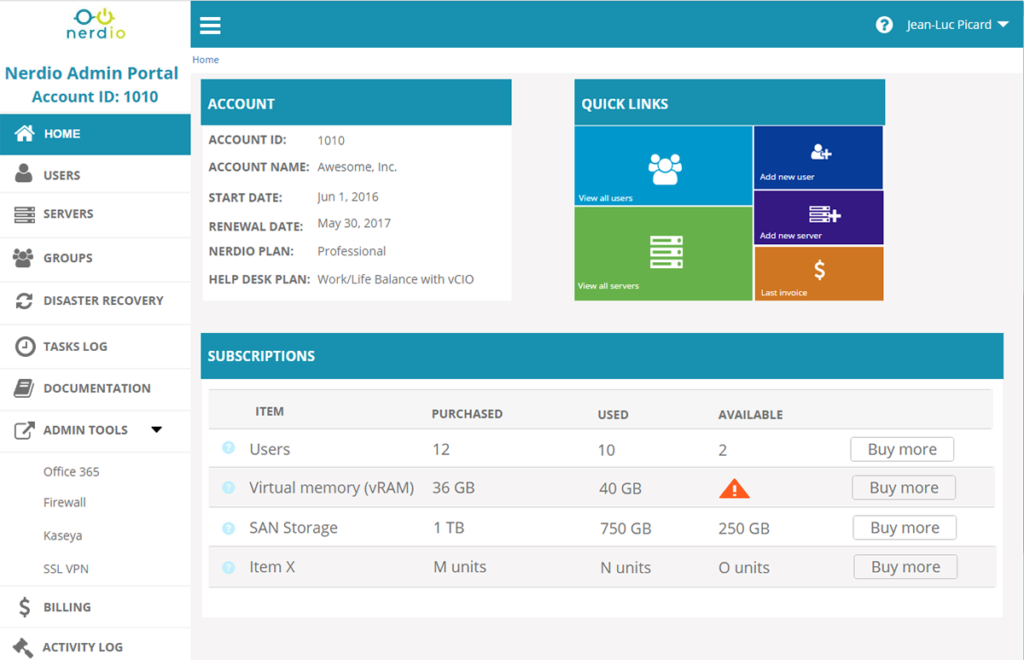Click the help question mark in the top bar

(x=884, y=24)
